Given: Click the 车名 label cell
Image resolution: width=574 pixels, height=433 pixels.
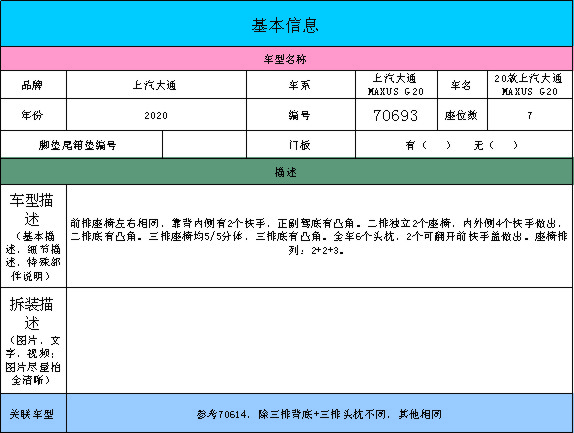Looking at the screenshot, I should click(462, 85).
